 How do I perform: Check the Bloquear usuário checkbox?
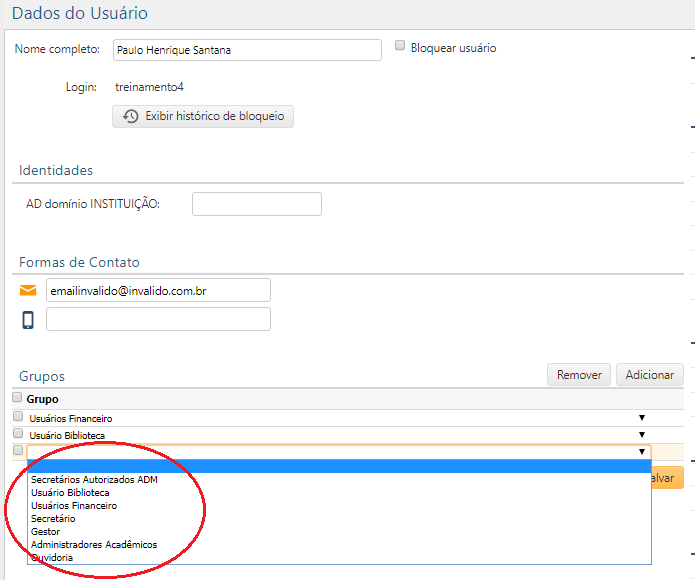point(400,46)
